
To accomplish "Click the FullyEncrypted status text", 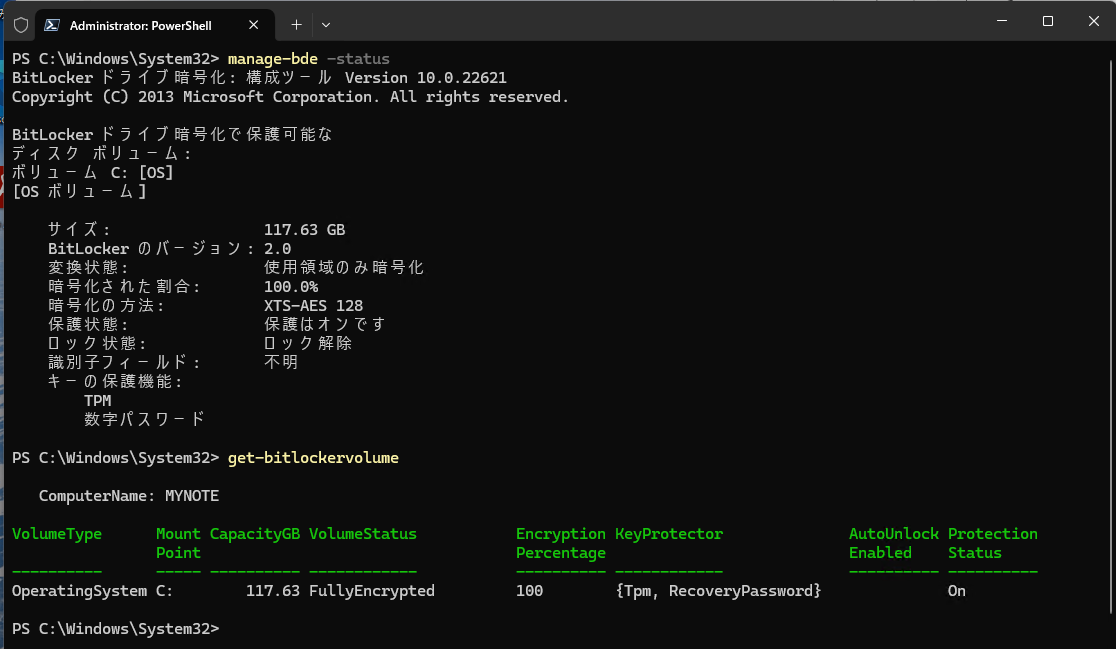I will coord(372,590).
